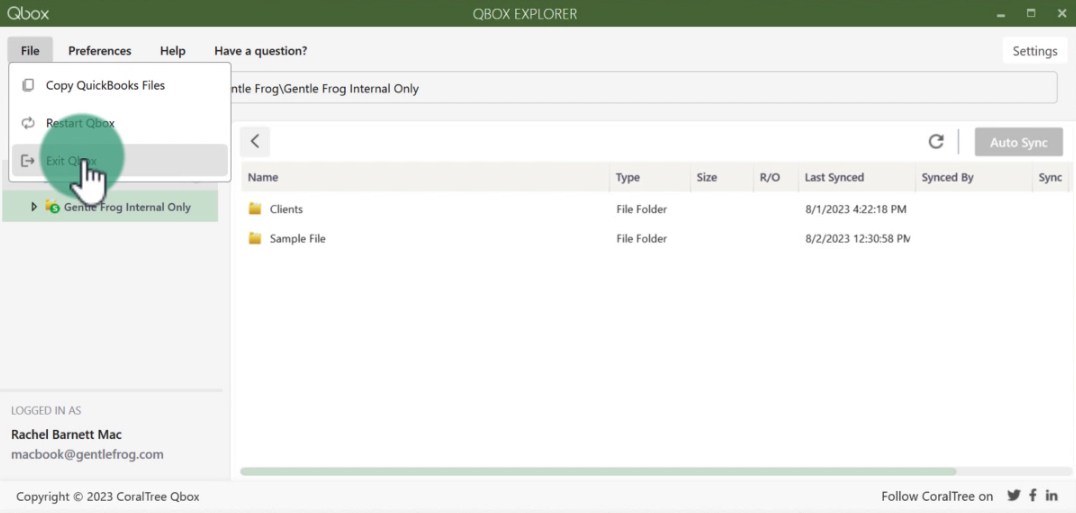Choose Copy QuickBooks Files from File menu

click(119, 86)
